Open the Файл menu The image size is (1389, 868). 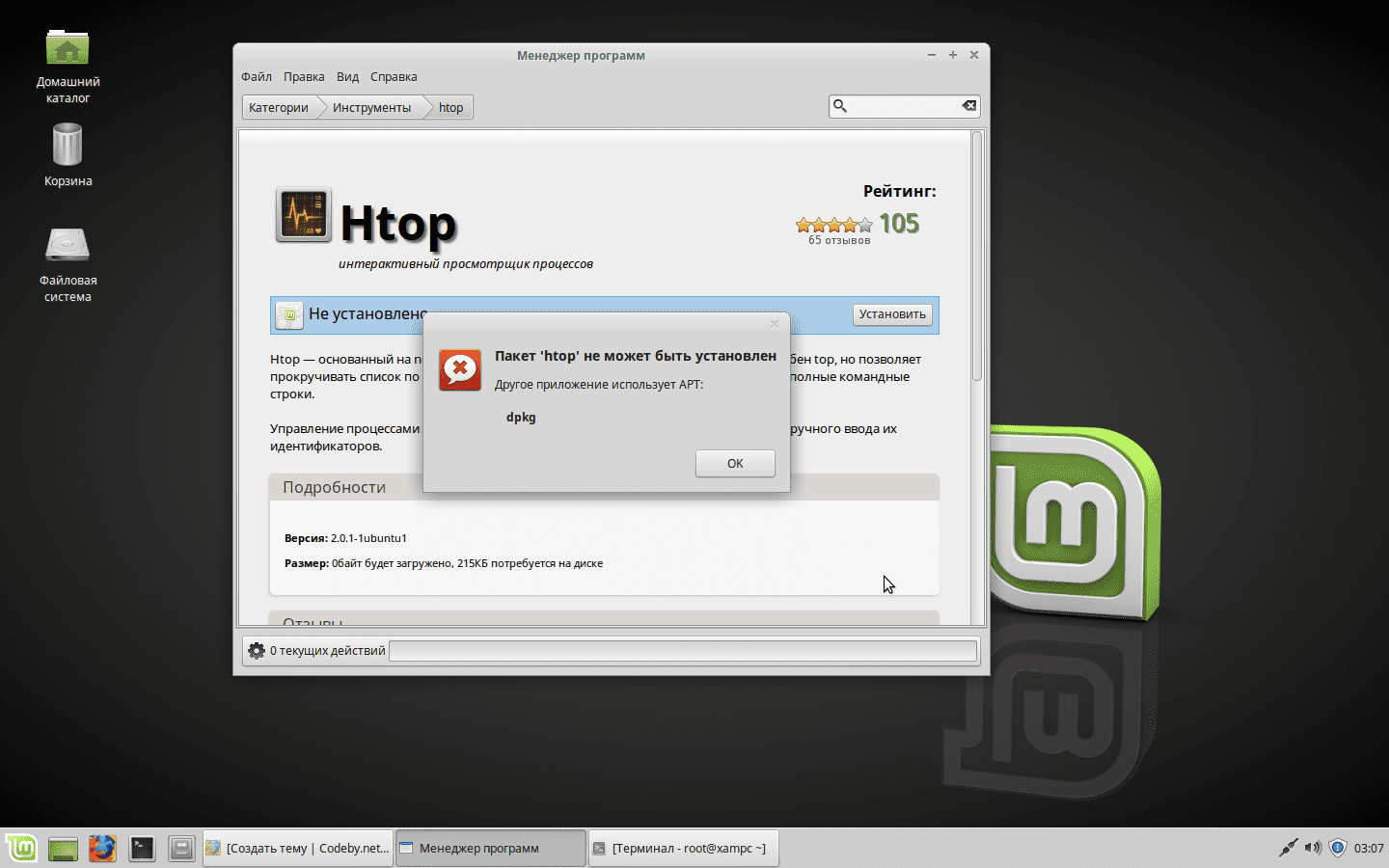pos(256,77)
